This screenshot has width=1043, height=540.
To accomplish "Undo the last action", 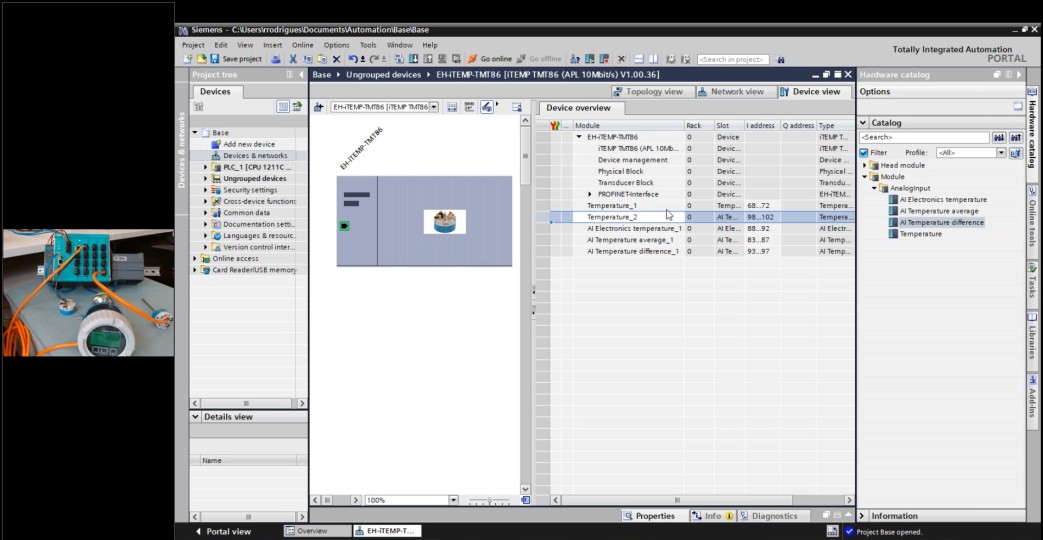I will pos(353,59).
